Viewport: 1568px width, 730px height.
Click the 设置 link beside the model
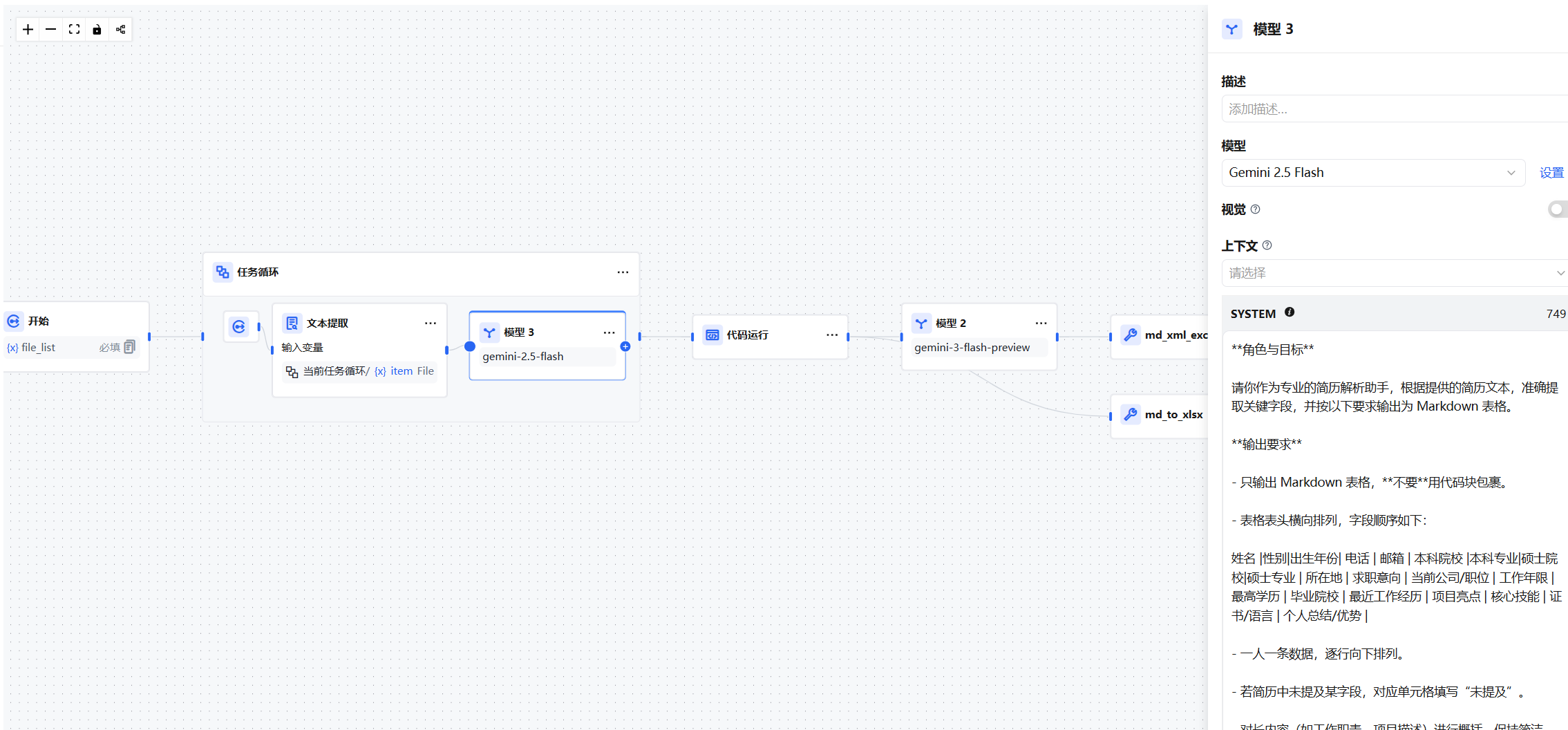(x=1551, y=173)
